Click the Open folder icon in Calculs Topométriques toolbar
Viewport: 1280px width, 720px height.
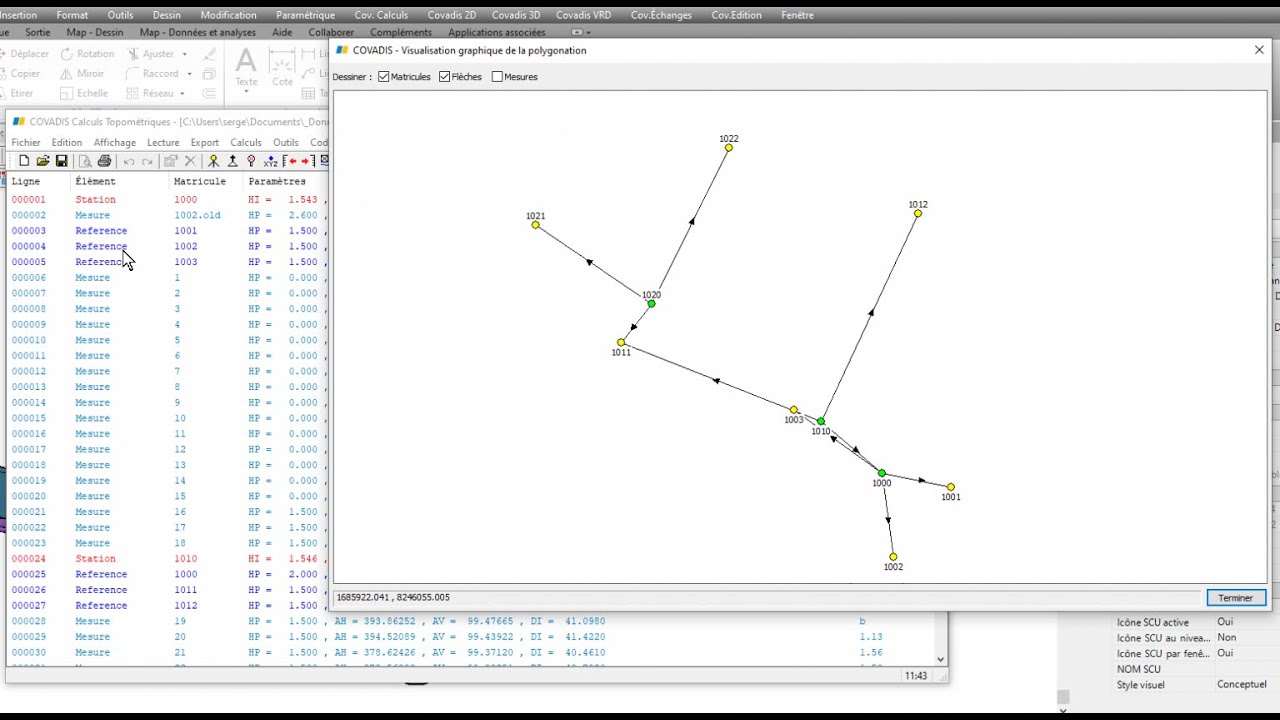[43, 161]
